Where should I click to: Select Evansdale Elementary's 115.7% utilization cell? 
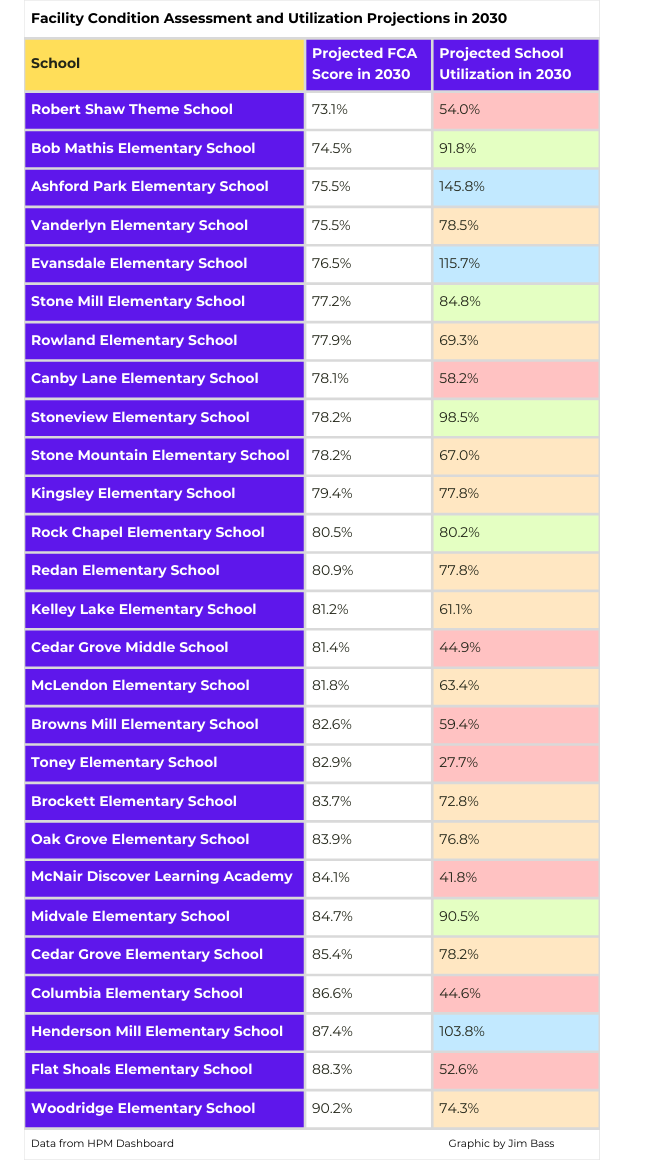516,263
